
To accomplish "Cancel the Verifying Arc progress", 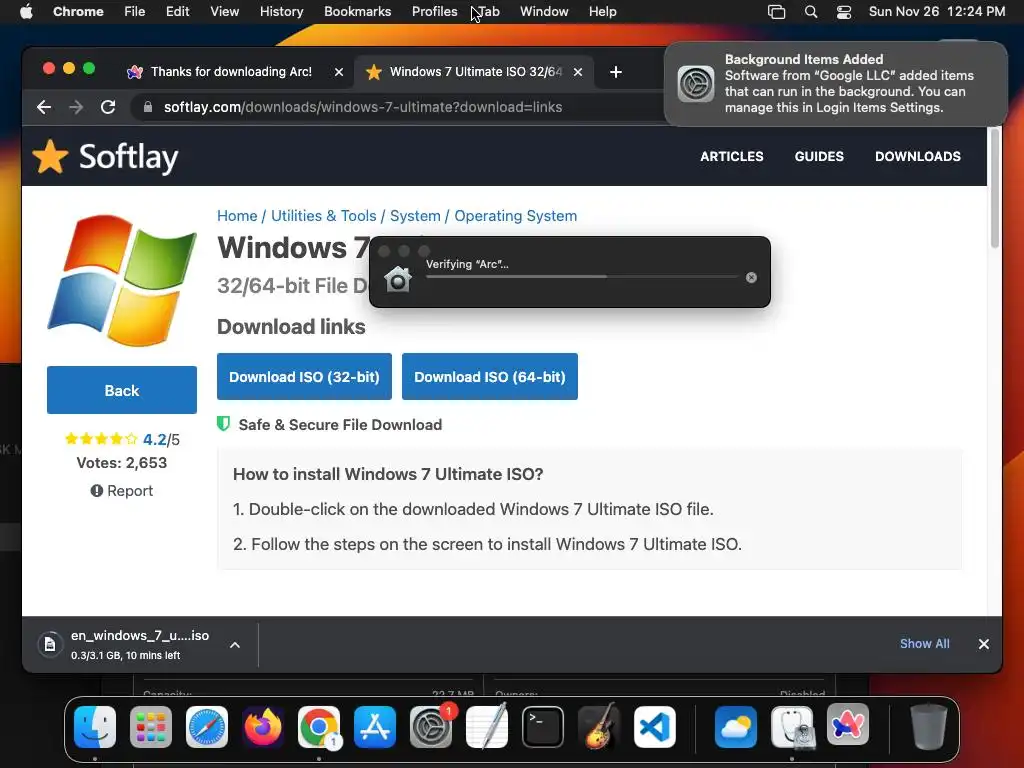I will [x=751, y=278].
